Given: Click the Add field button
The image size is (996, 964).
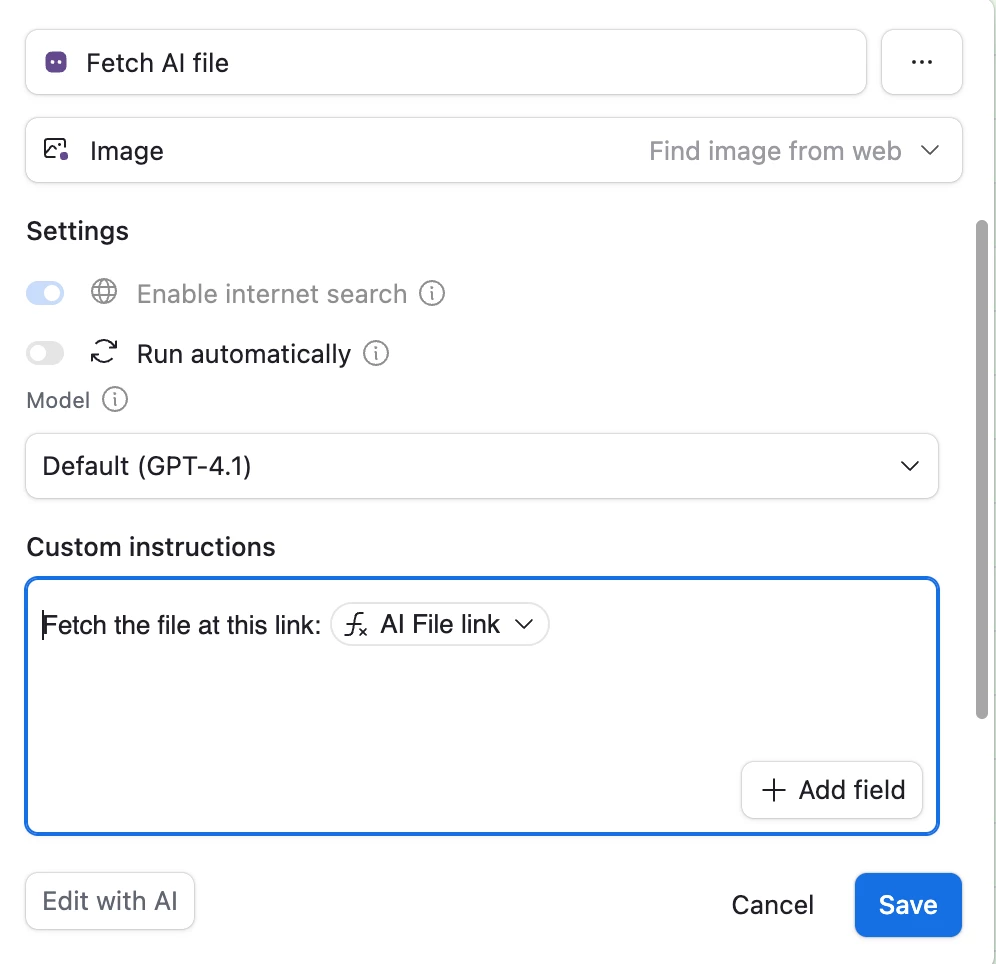Looking at the screenshot, I should click(831, 790).
